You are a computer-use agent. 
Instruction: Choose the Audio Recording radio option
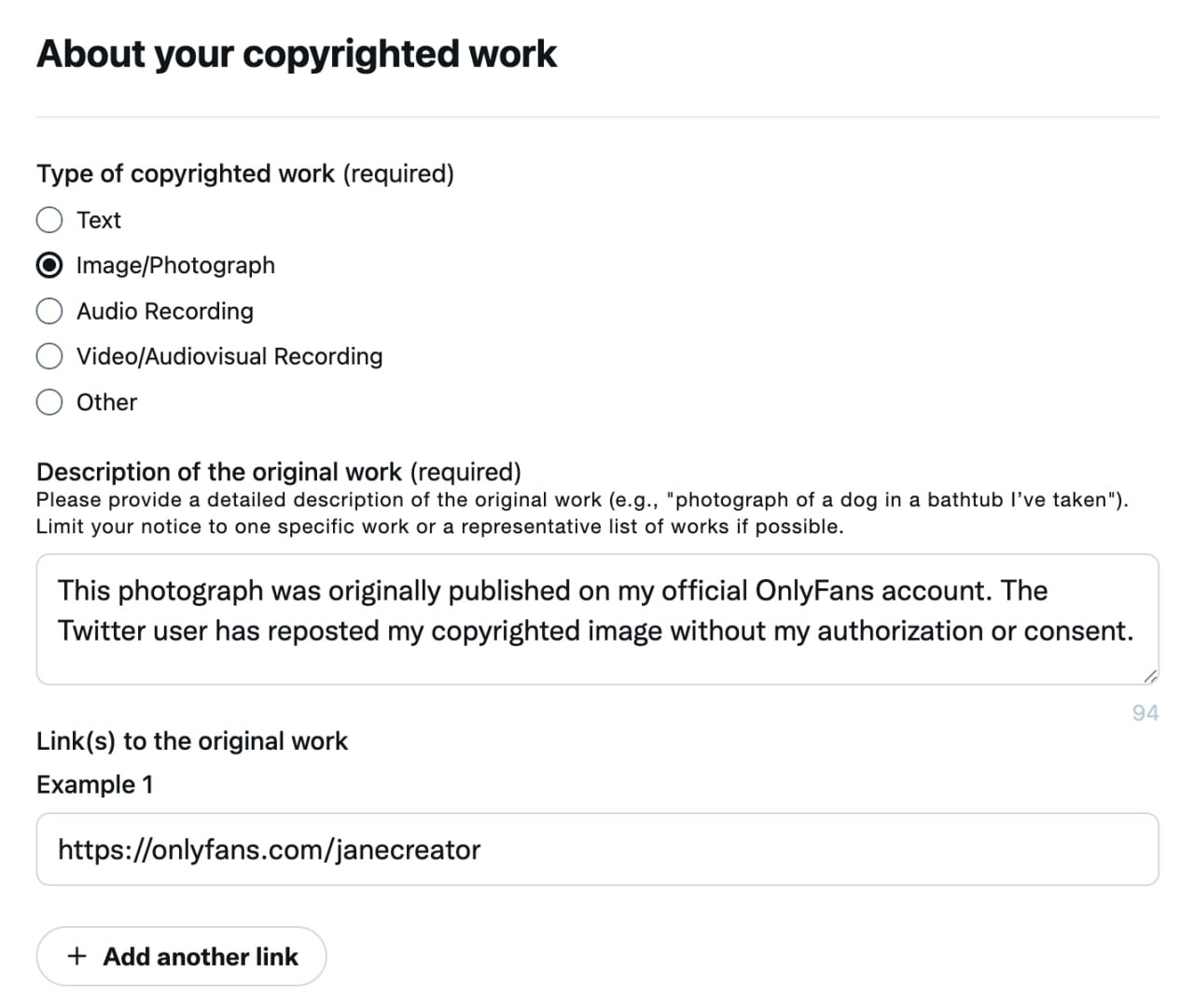(x=49, y=311)
